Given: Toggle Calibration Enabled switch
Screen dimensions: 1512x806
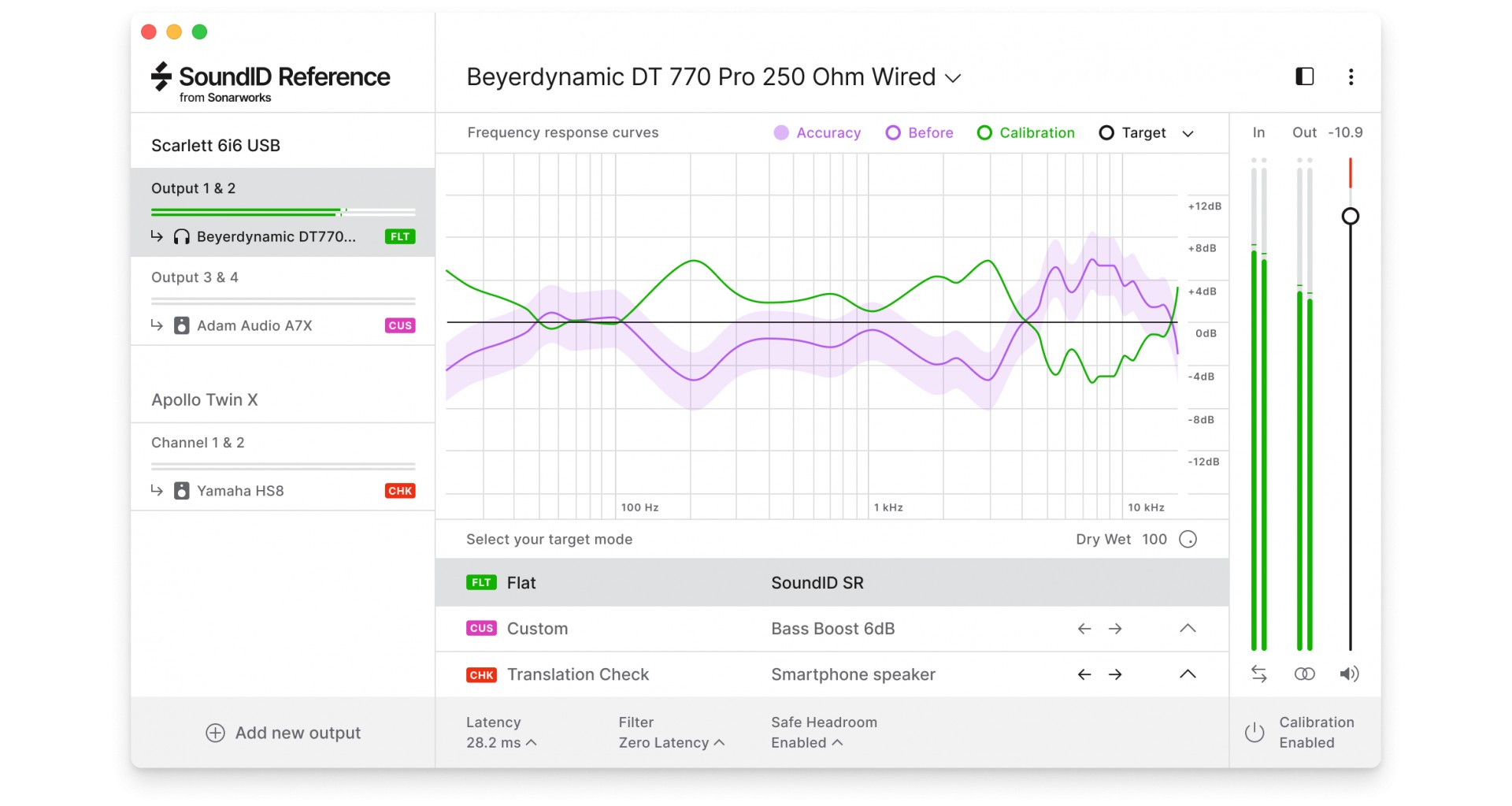Looking at the screenshot, I should 1299,733.
